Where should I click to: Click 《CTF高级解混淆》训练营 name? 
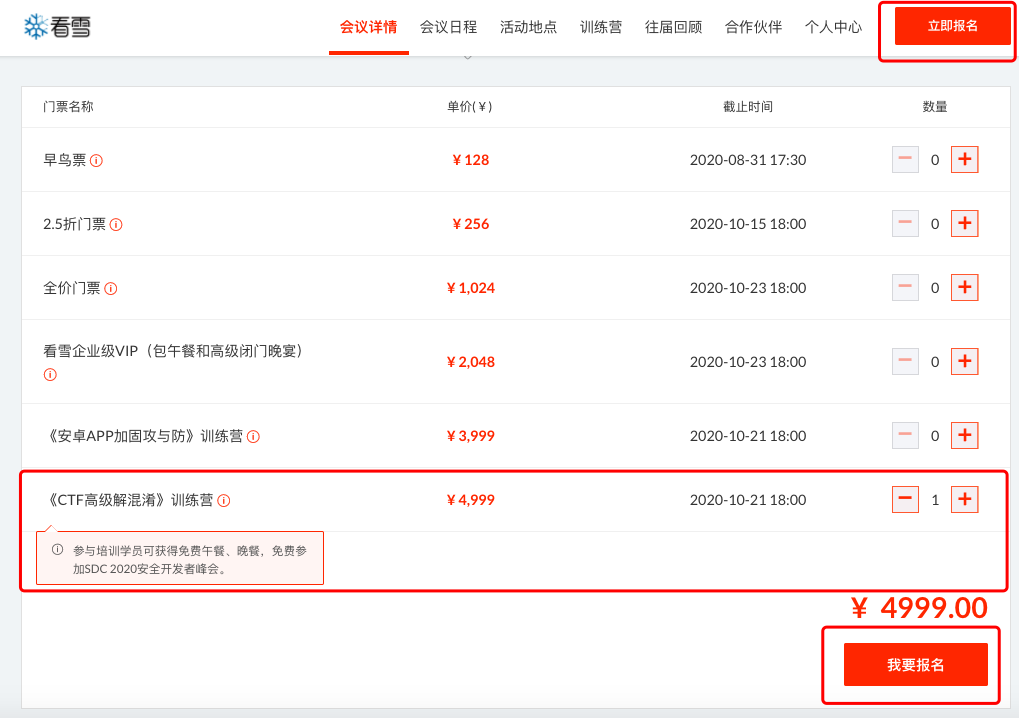tap(129, 500)
